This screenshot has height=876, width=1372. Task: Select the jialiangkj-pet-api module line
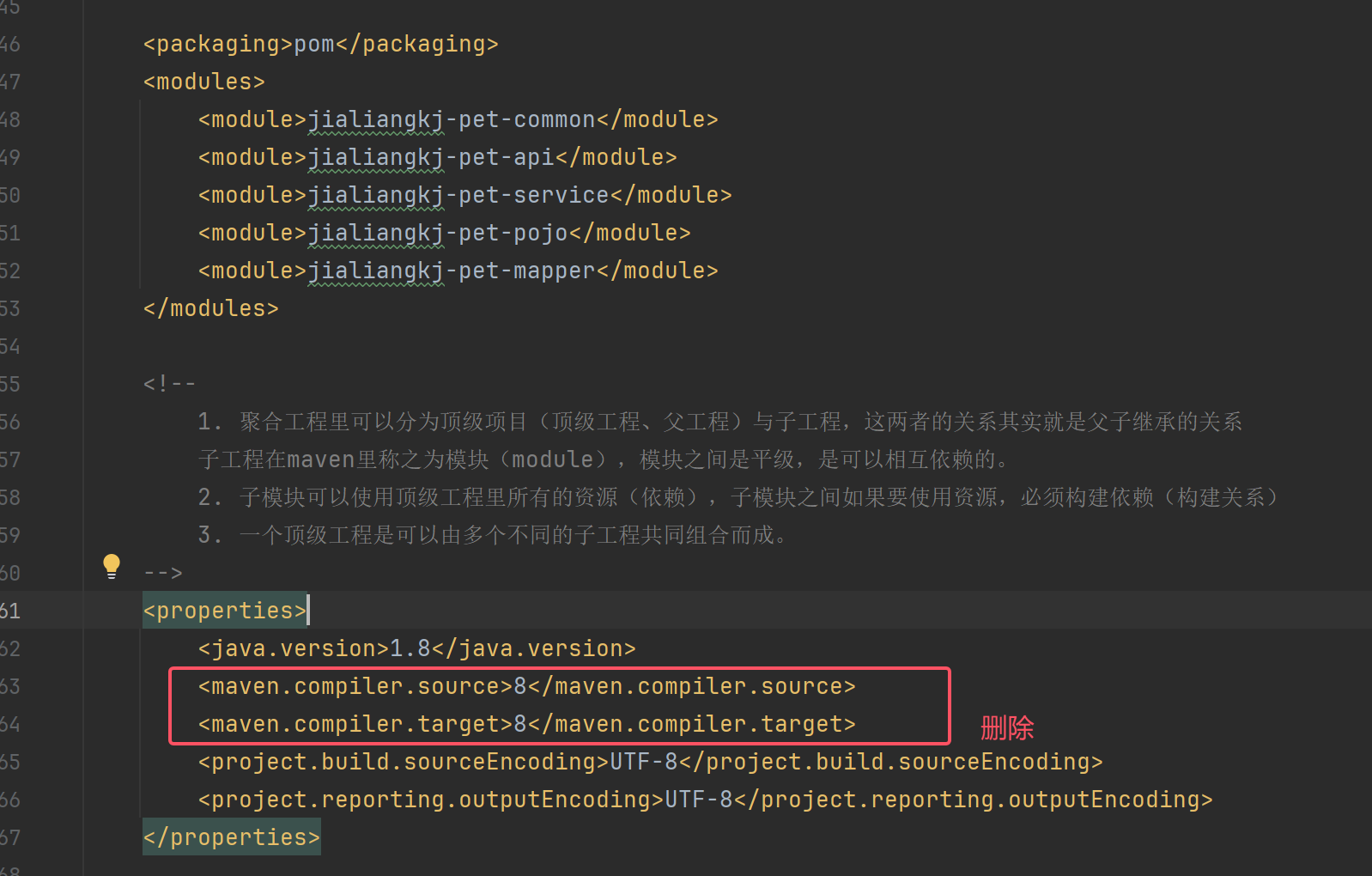click(438, 157)
